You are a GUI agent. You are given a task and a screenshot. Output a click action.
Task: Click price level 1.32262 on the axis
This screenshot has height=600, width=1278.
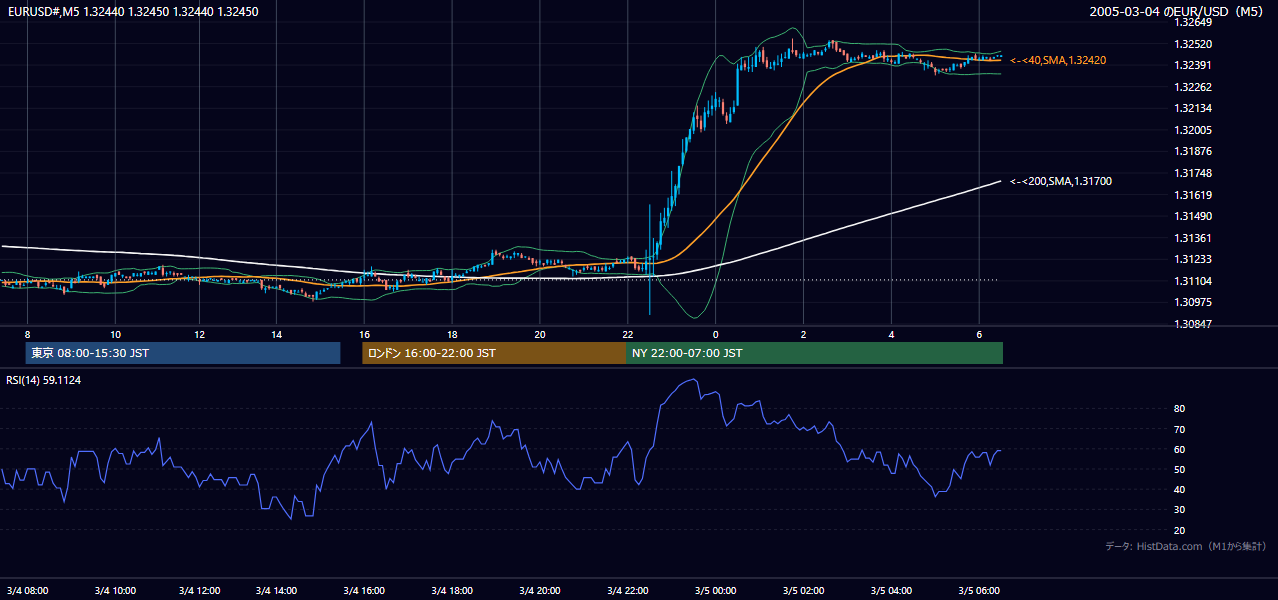coord(1193,87)
